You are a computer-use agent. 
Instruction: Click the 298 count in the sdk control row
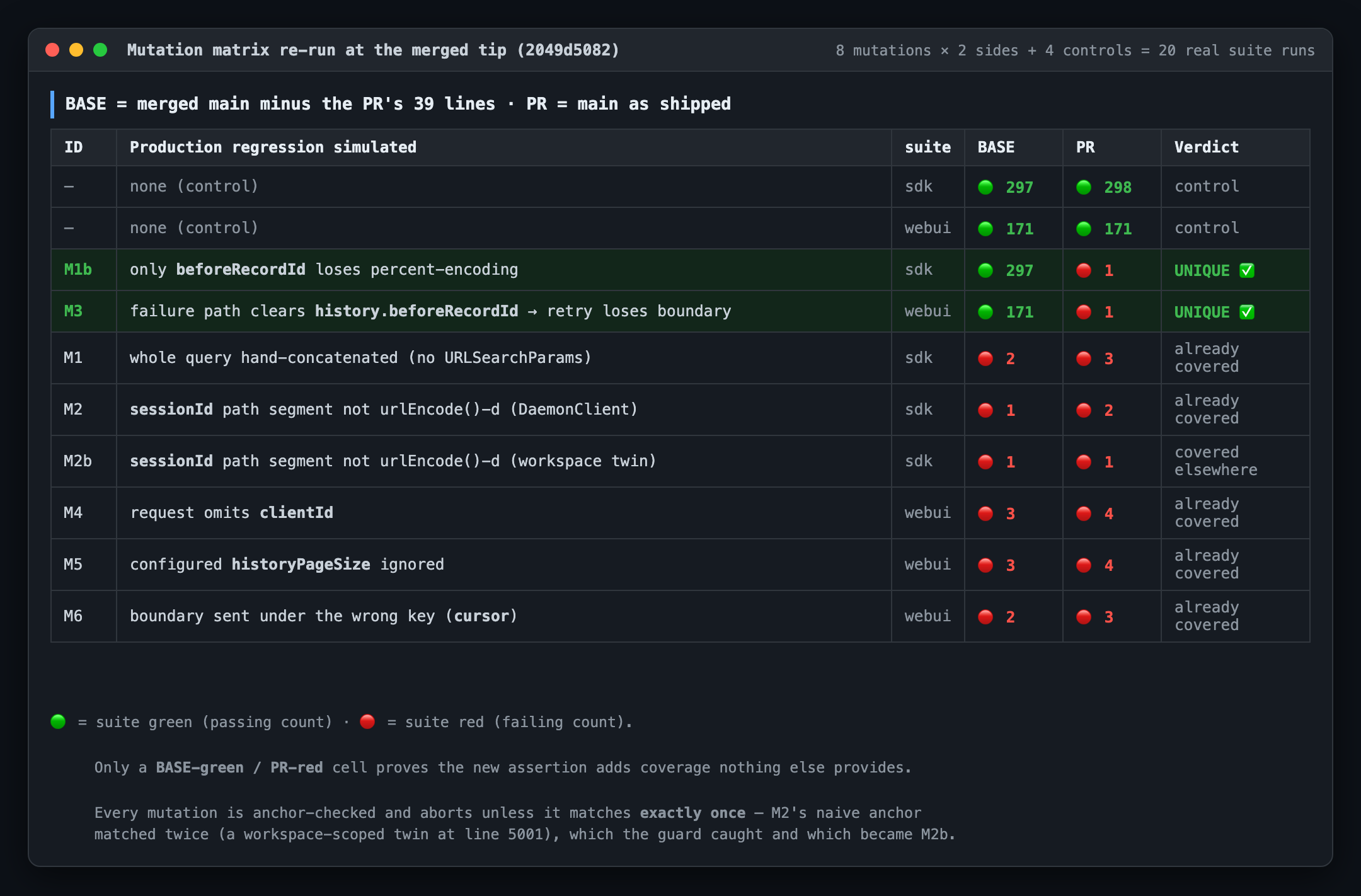point(1118,187)
